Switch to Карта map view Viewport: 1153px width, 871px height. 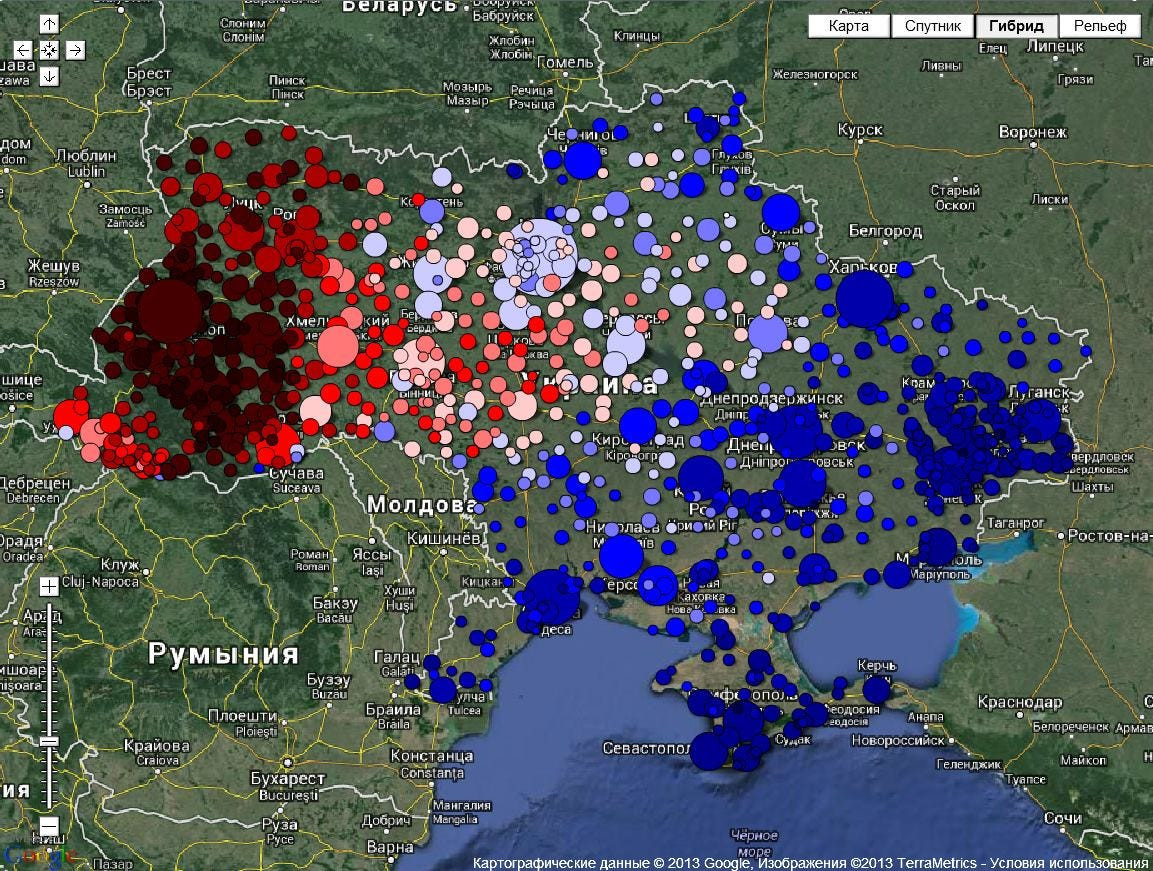(x=848, y=26)
